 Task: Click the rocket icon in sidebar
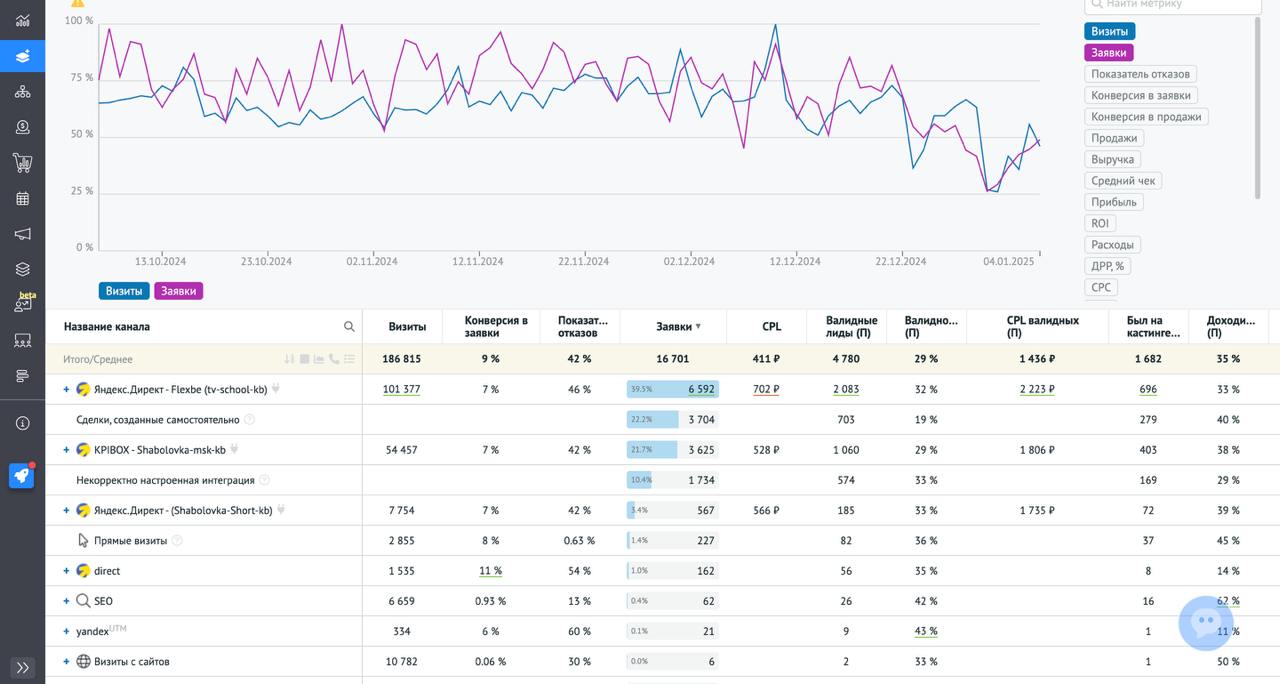point(22,476)
